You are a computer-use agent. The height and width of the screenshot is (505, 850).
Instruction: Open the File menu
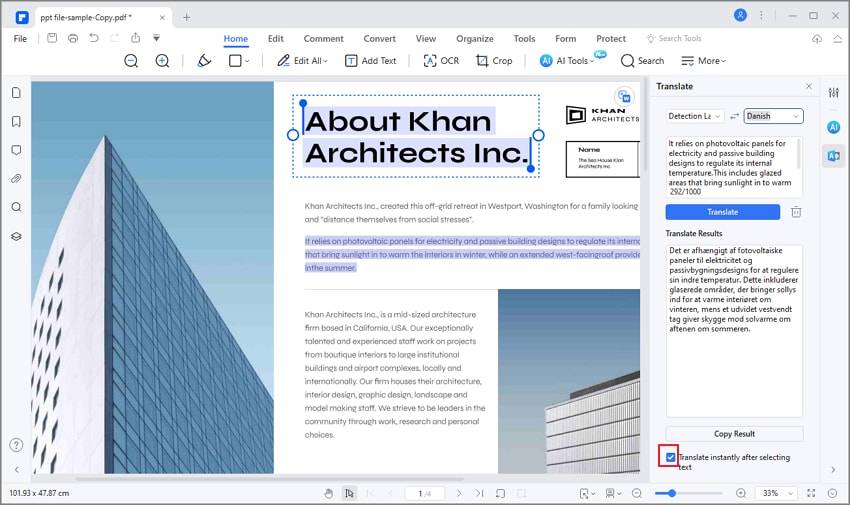[20, 38]
